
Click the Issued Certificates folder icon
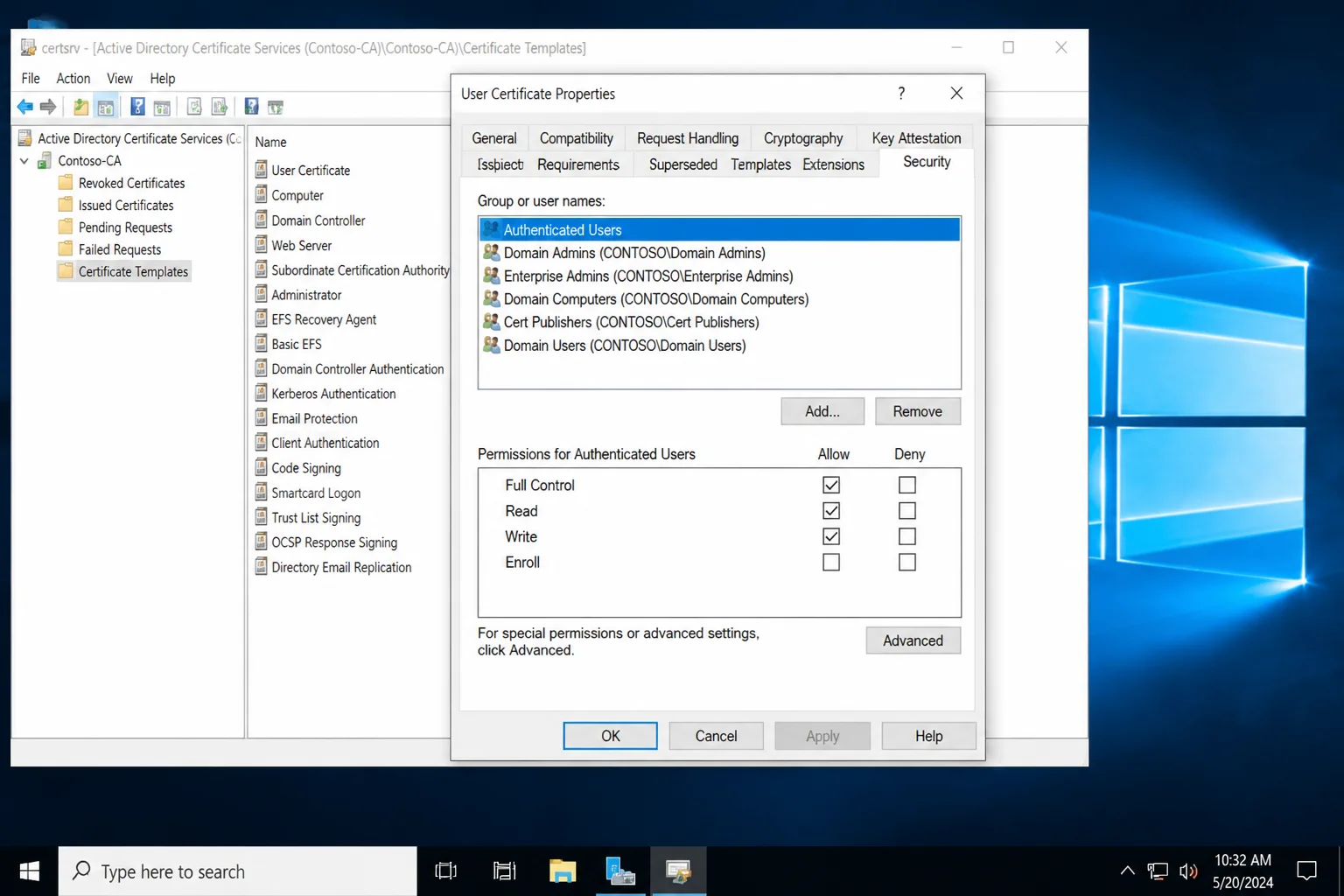(66, 205)
